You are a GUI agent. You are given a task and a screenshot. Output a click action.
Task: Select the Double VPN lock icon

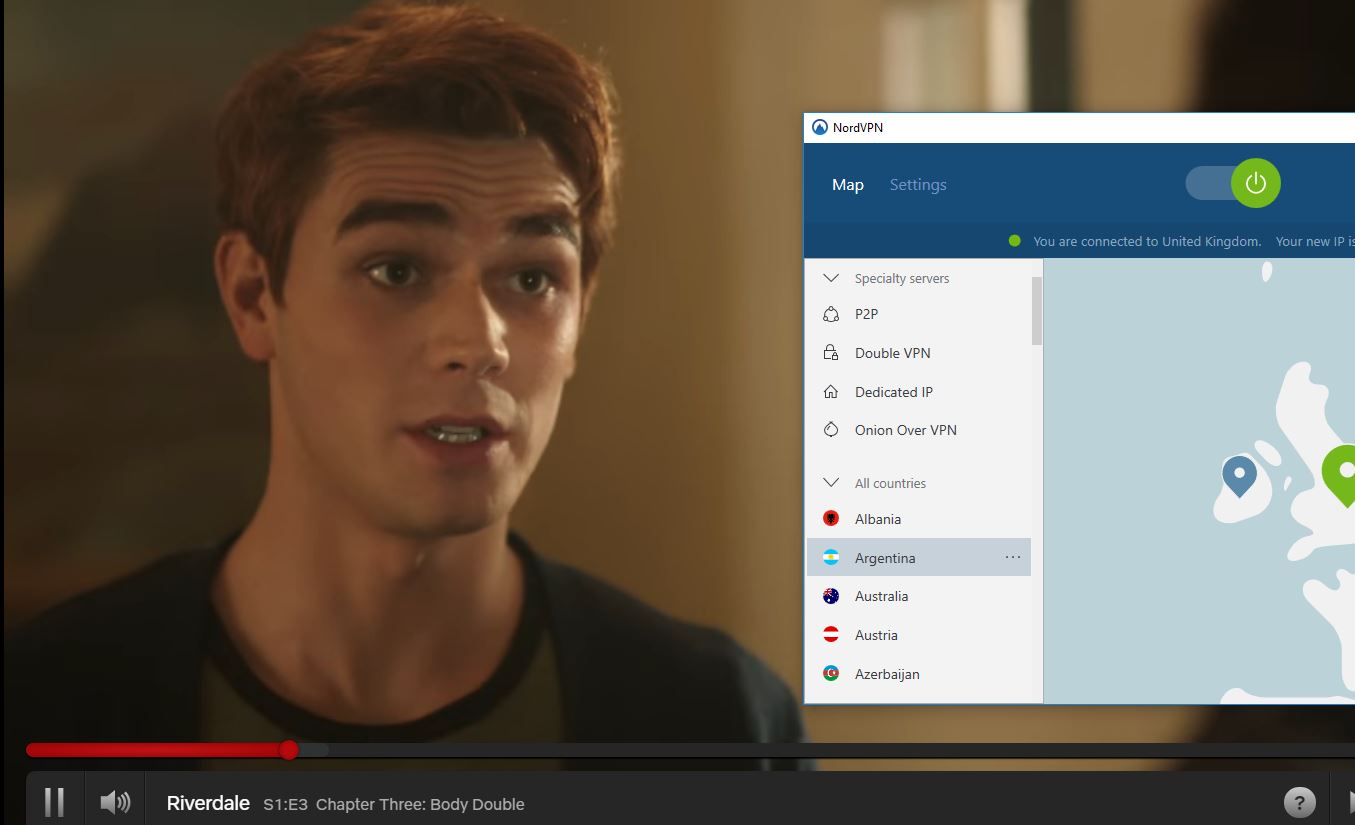pyautogui.click(x=831, y=353)
